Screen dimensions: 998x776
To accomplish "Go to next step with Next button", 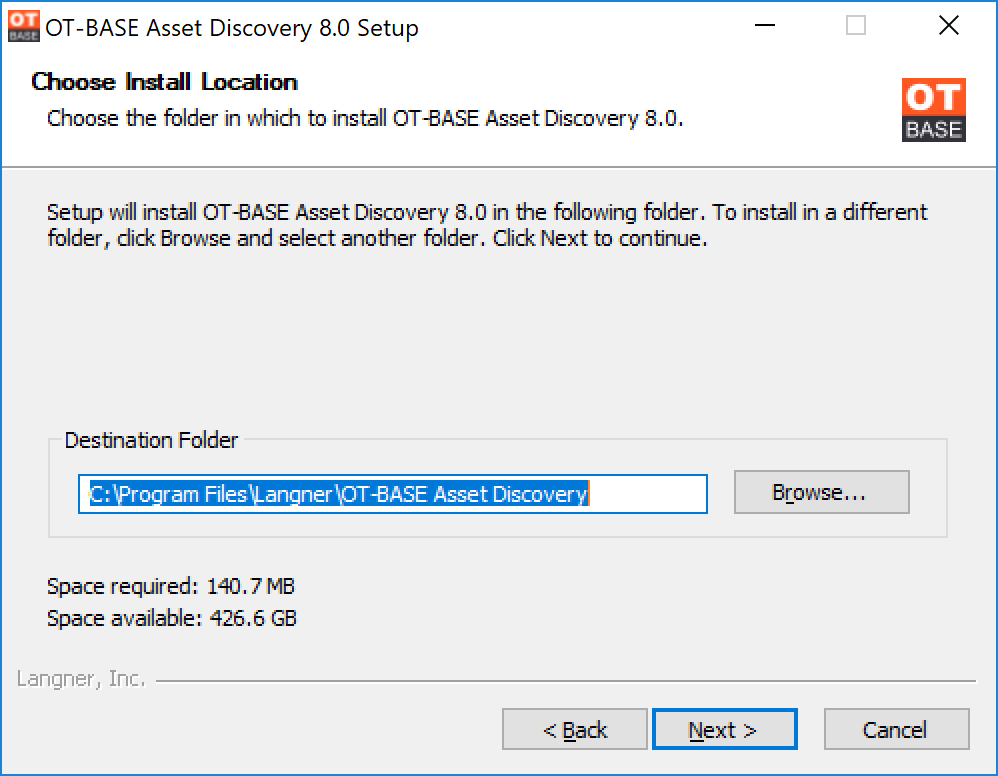I will (x=724, y=729).
